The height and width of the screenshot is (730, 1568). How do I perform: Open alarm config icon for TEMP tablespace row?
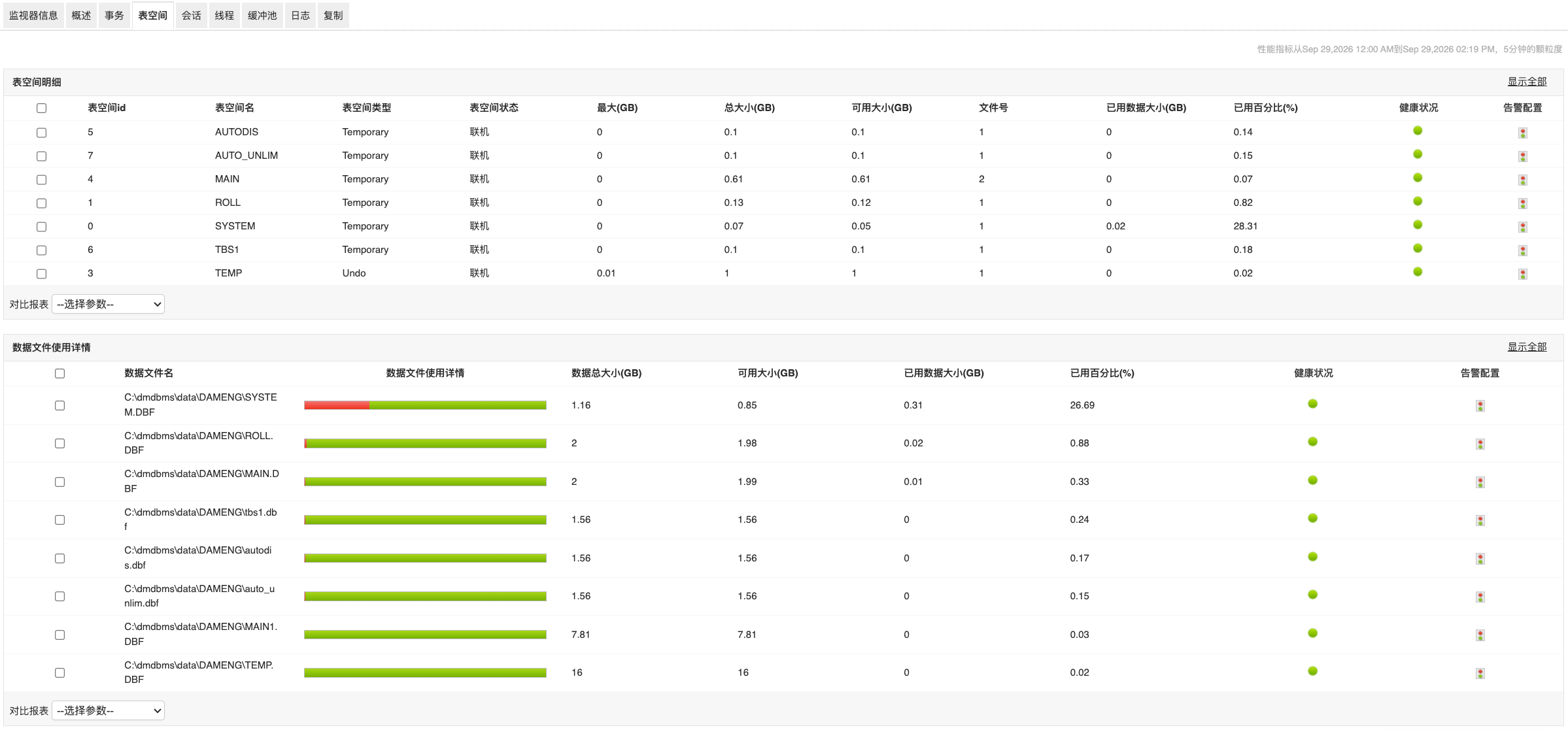[1522, 274]
